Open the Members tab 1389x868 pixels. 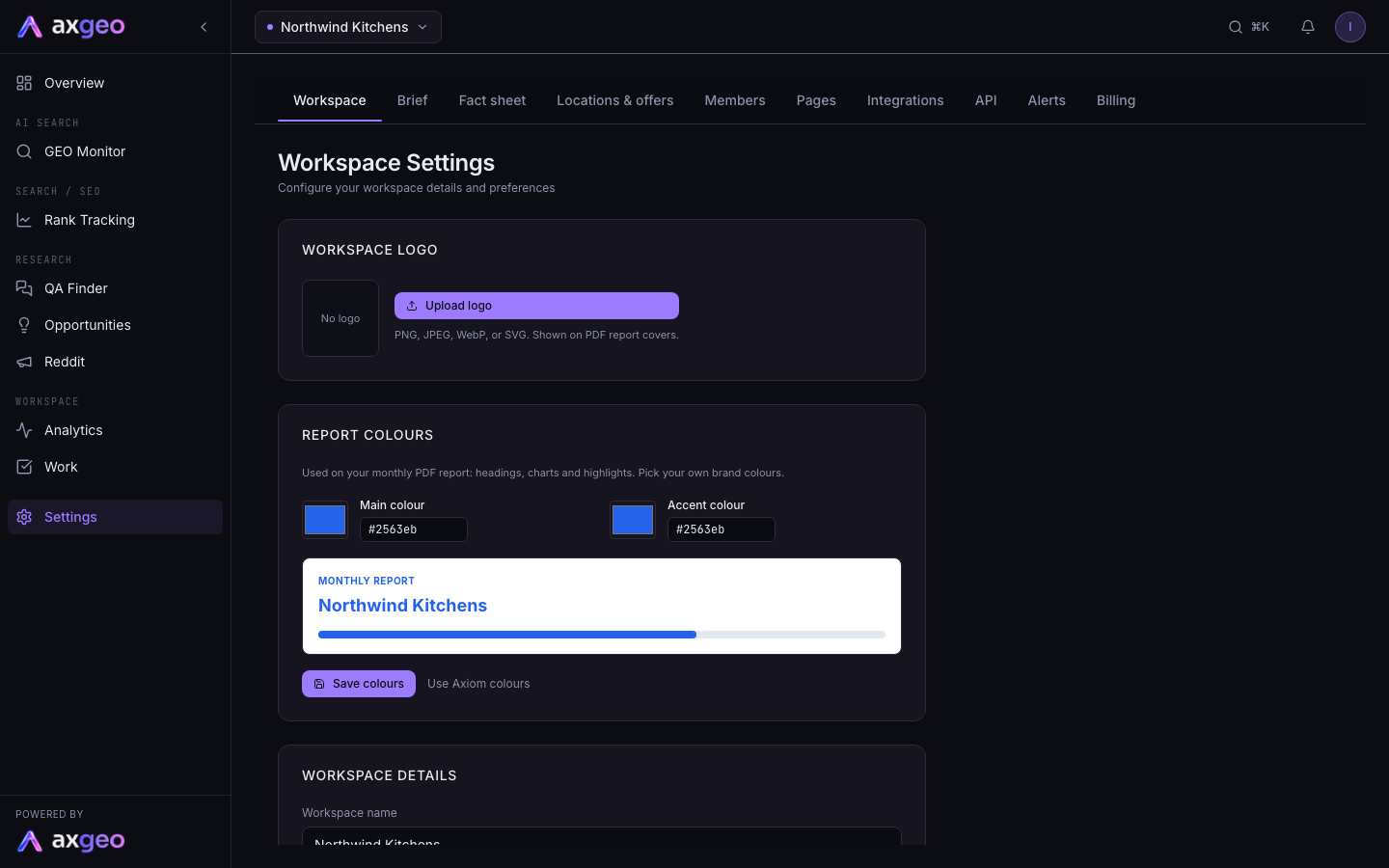tap(735, 100)
